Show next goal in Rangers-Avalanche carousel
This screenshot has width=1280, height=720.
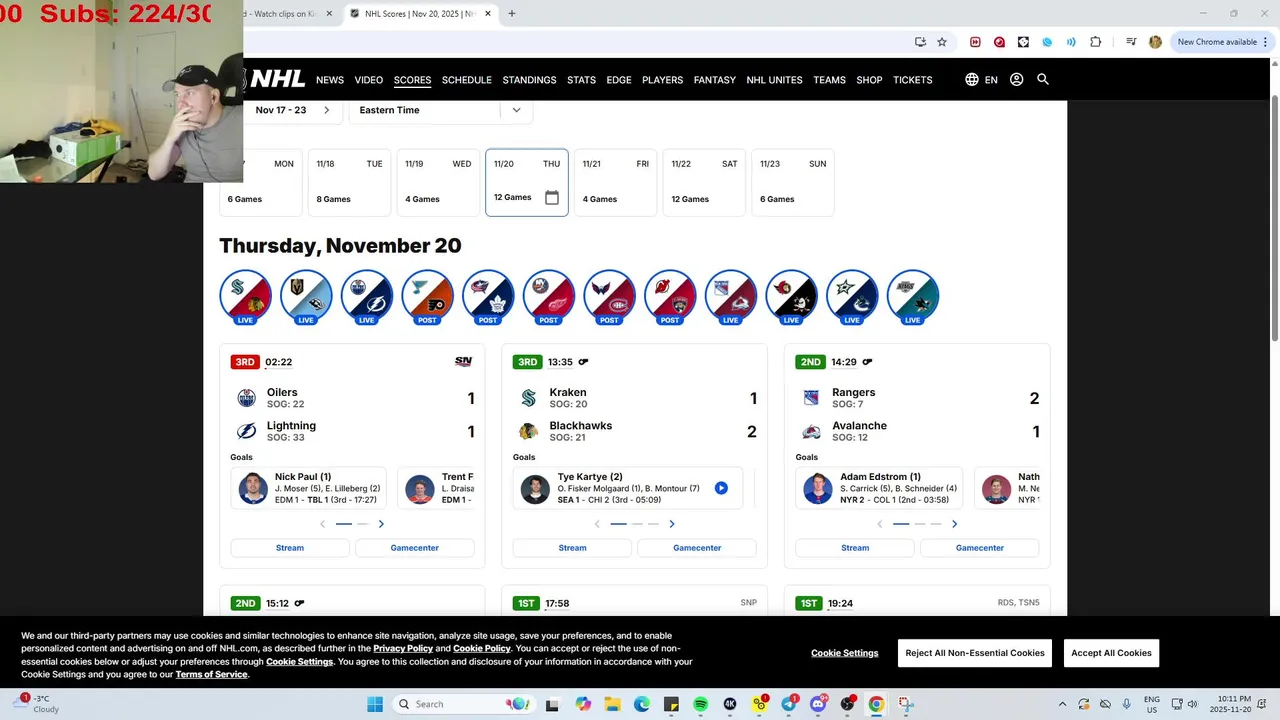coord(954,524)
